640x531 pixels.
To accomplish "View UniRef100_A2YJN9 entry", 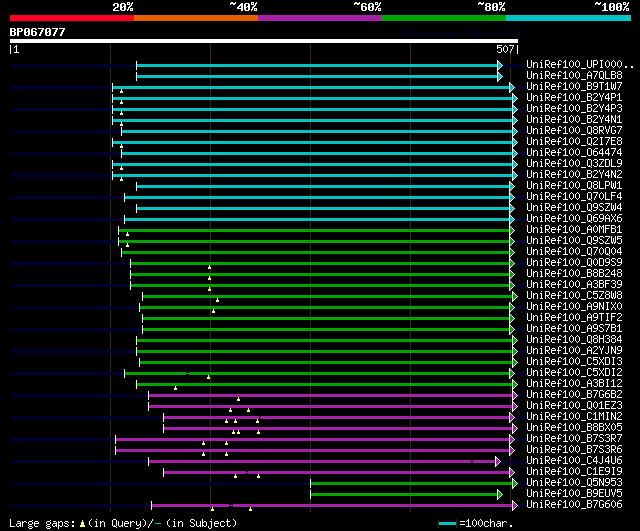I will click(x=574, y=351).
